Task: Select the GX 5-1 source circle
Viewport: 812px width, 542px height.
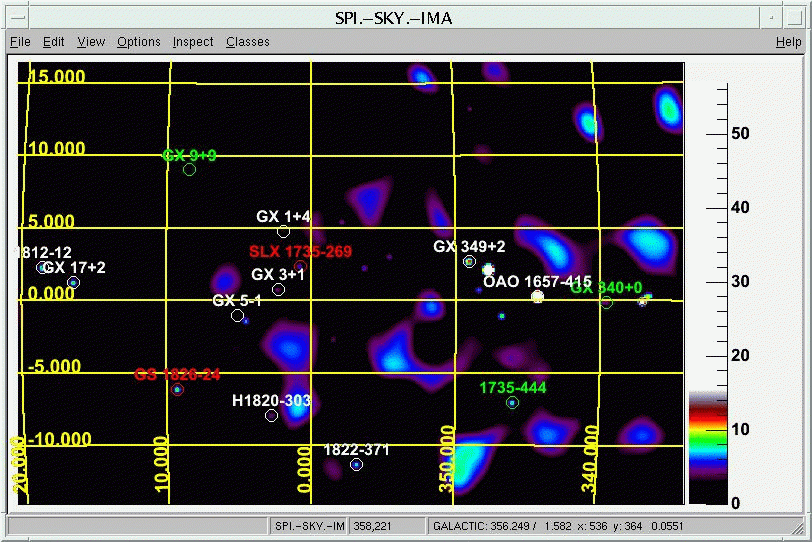Action: tap(237, 316)
